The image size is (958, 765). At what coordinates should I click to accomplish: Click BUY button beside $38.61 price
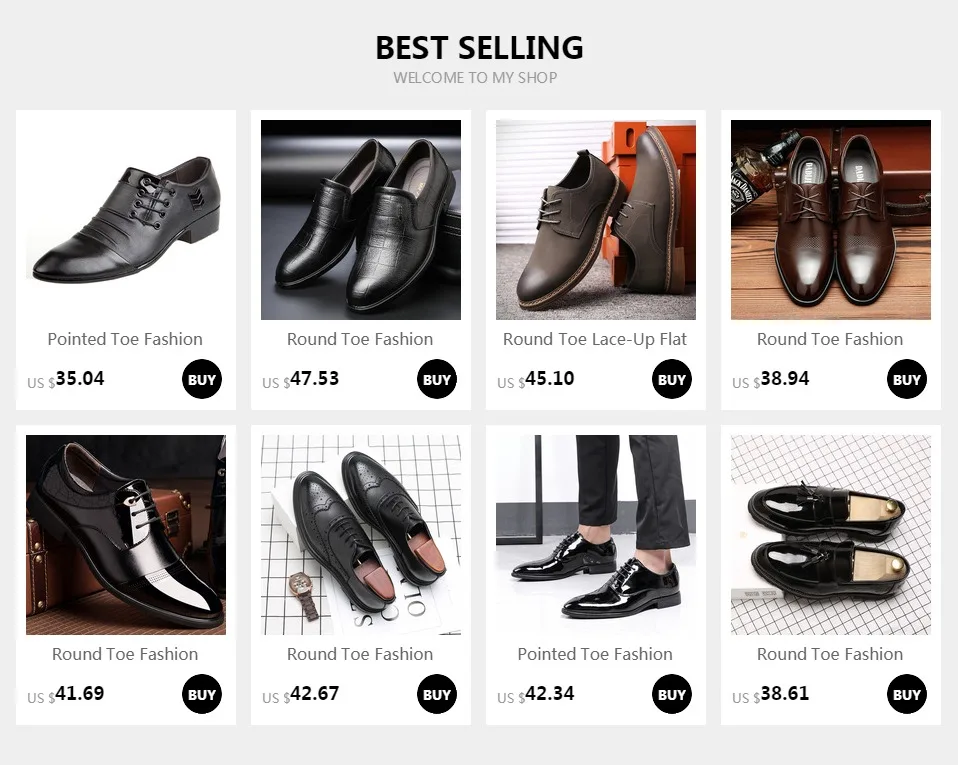(907, 695)
